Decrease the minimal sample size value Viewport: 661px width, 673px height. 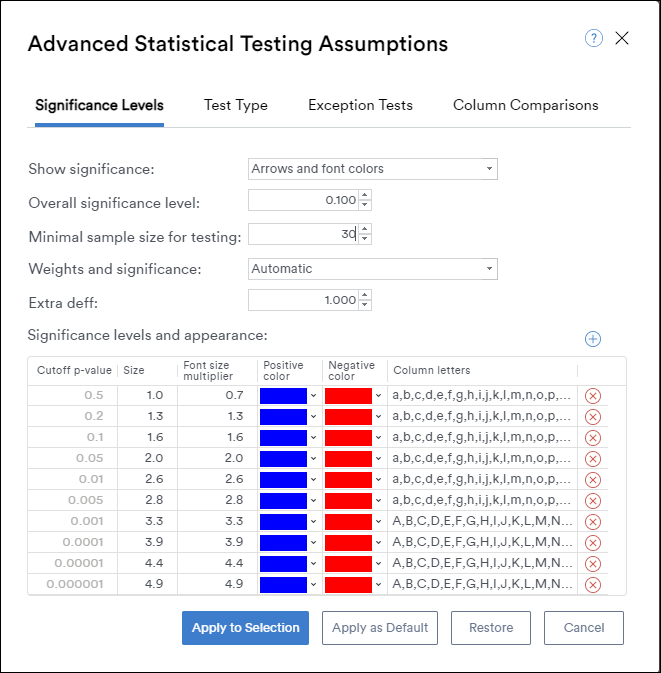[x=365, y=239]
